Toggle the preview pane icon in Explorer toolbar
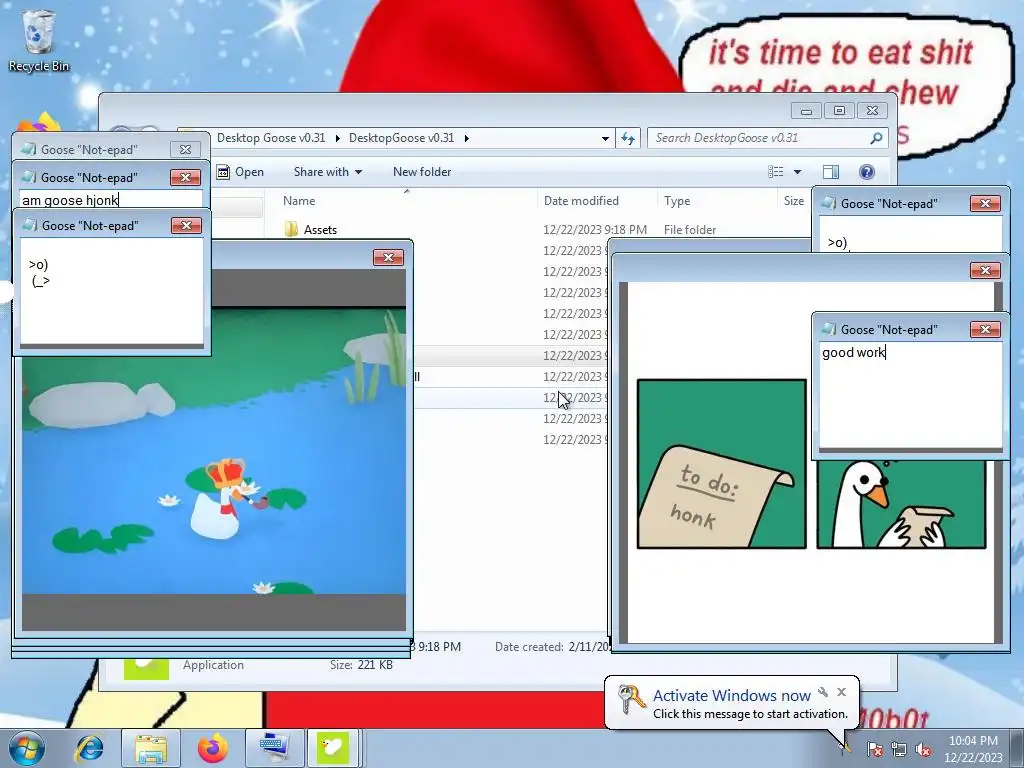1024x768 pixels. 831,172
